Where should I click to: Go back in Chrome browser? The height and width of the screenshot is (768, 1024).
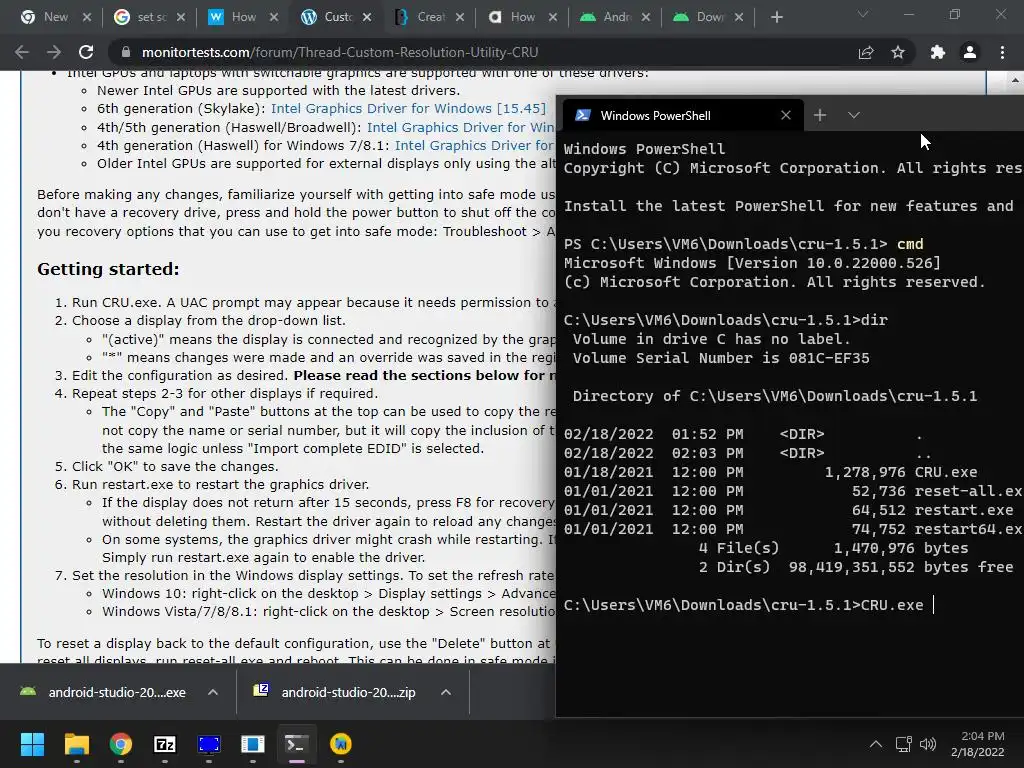(22, 52)
